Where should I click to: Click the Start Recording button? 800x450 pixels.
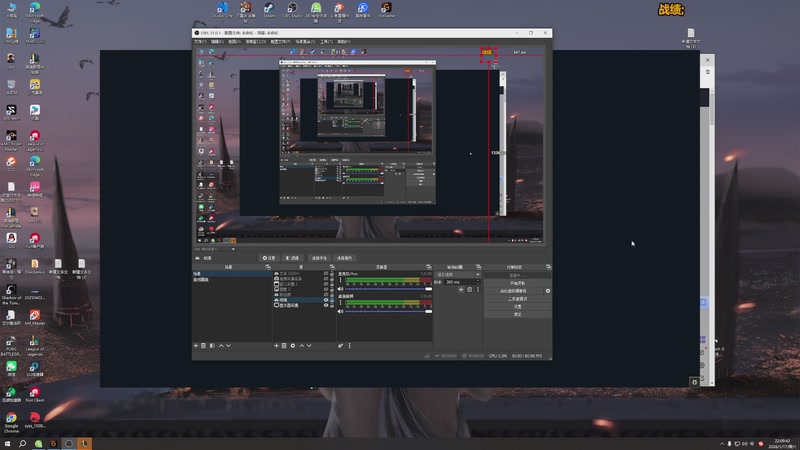click(x=517, y=282)
